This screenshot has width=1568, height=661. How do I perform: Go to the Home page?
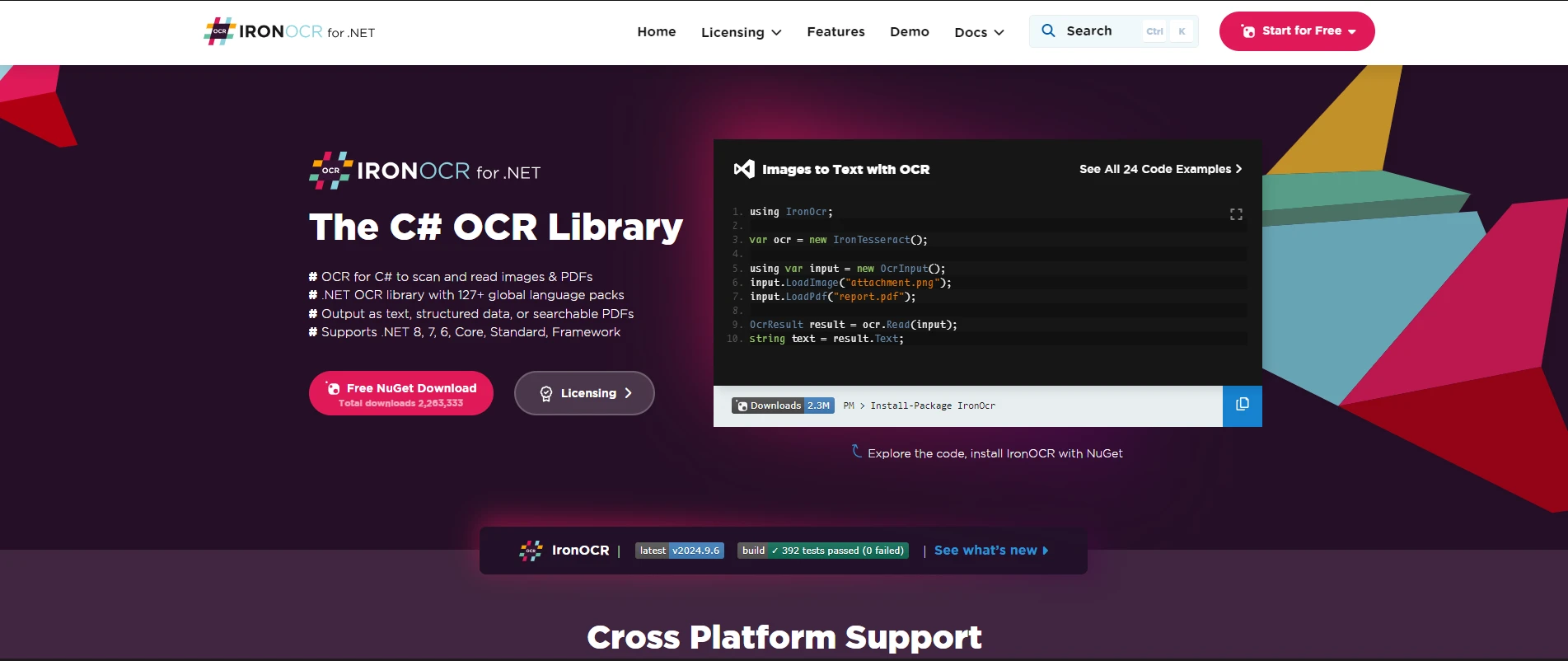coord(656,31)
